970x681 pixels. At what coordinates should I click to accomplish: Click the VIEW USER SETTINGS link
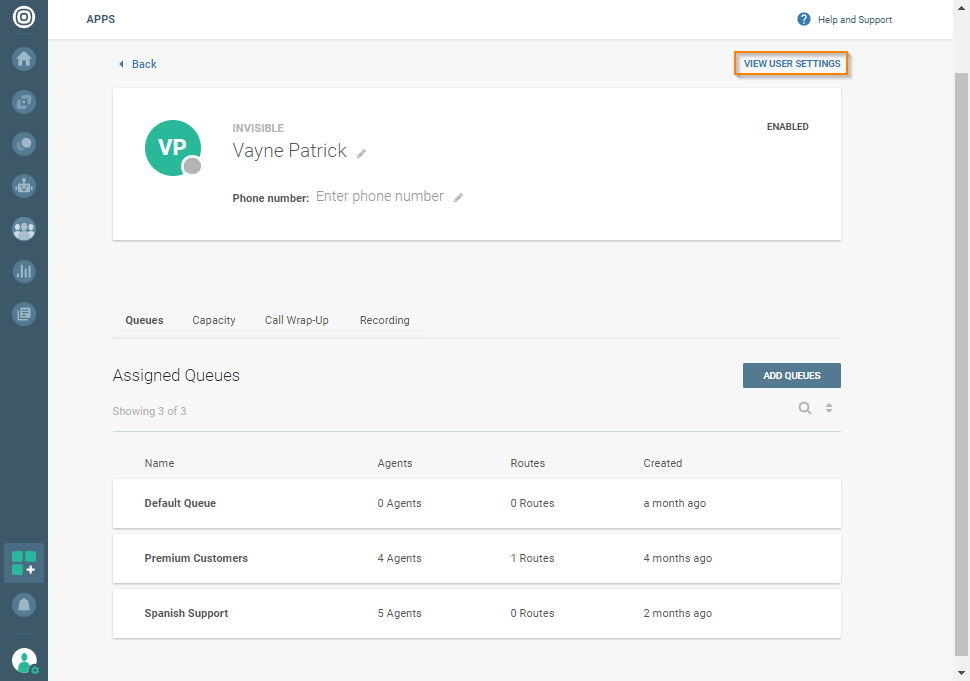pos(791,64)
